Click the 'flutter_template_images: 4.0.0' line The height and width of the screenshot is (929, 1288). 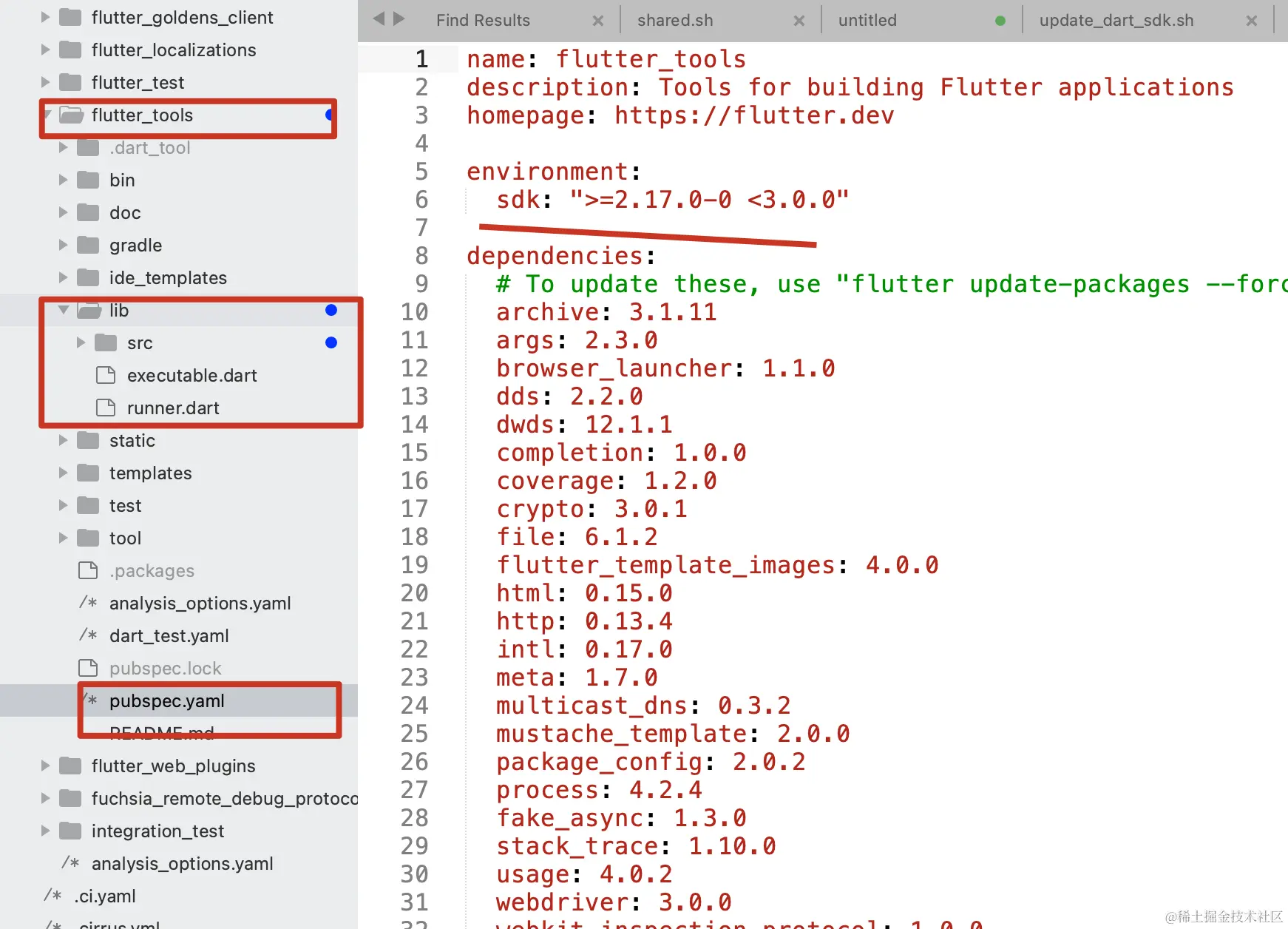[717, 565]
